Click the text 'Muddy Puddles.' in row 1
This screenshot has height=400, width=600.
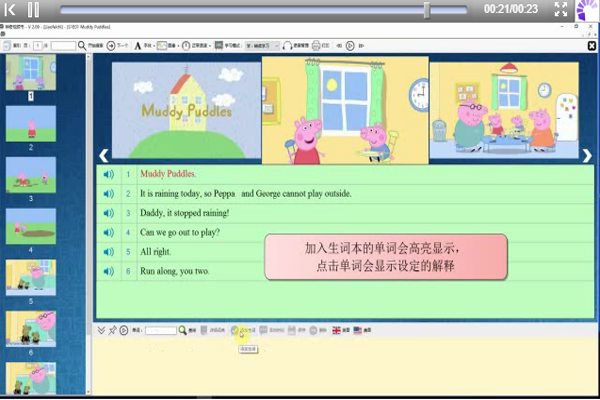(x=168, y=174)
